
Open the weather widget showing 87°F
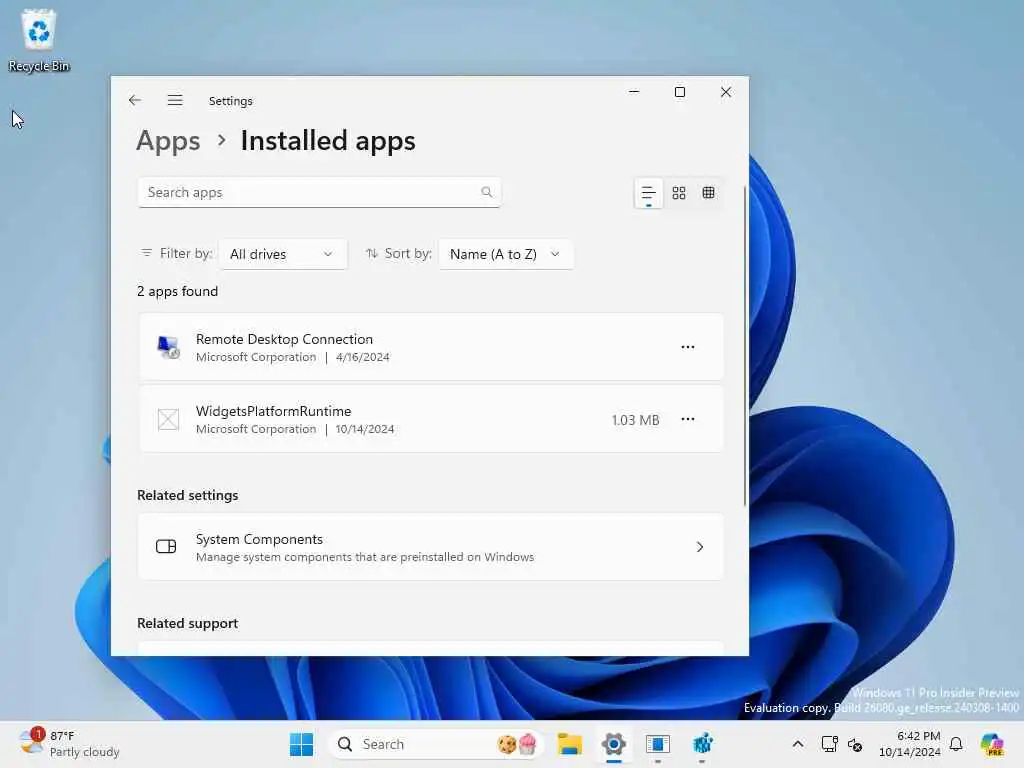click(x=69, y=744)
